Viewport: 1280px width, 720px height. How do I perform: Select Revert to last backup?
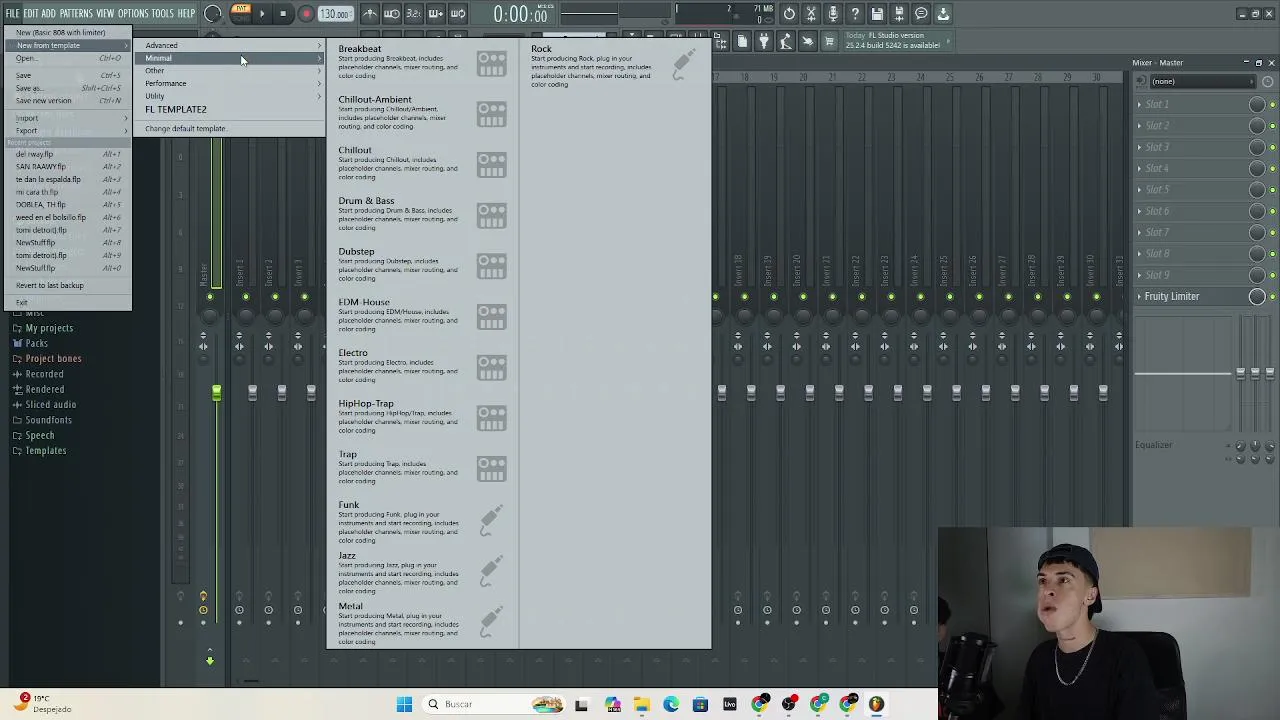pyautogui.click(x=68, y=285)
